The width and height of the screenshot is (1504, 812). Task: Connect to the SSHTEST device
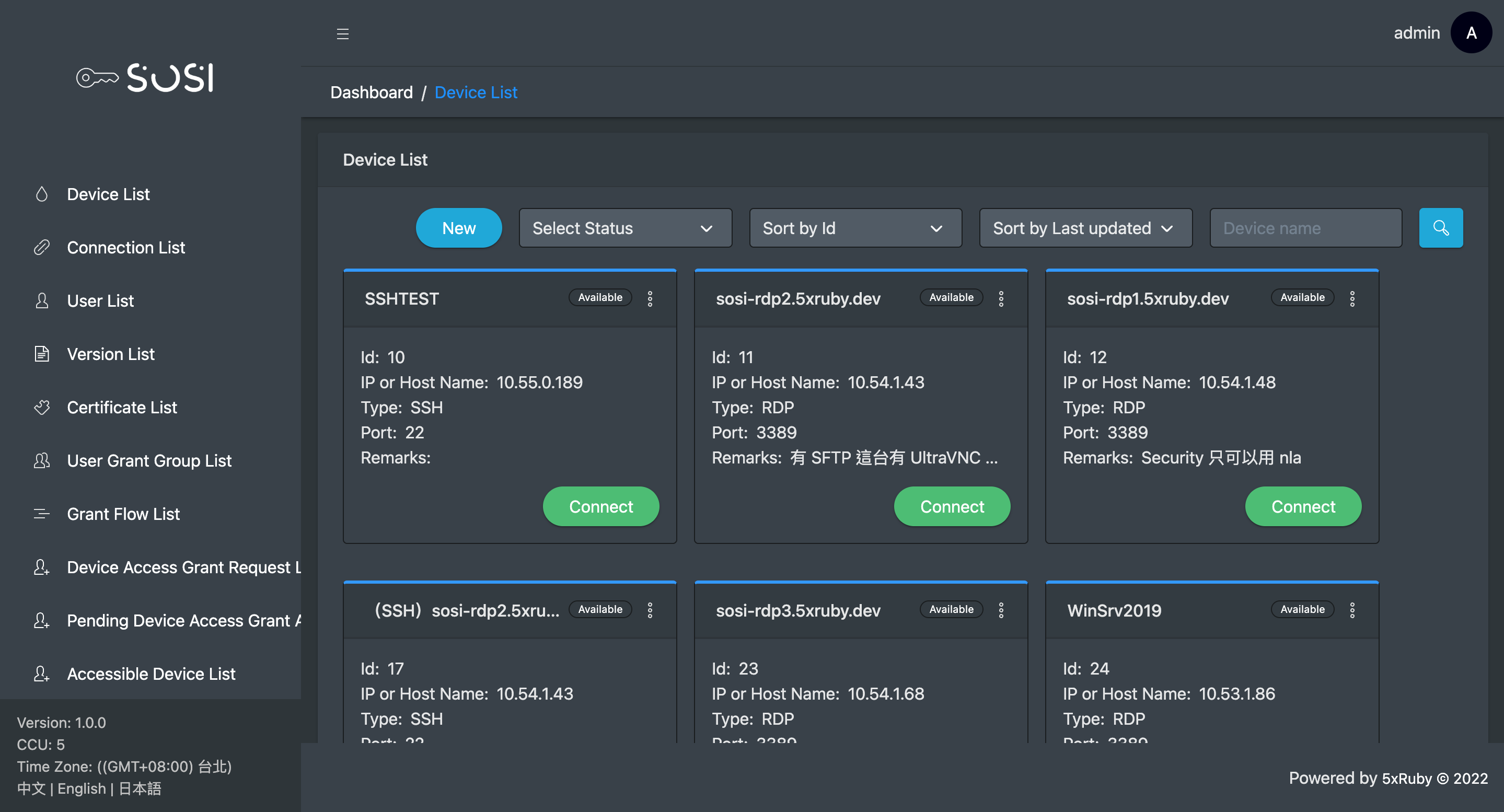coord(600,506)
